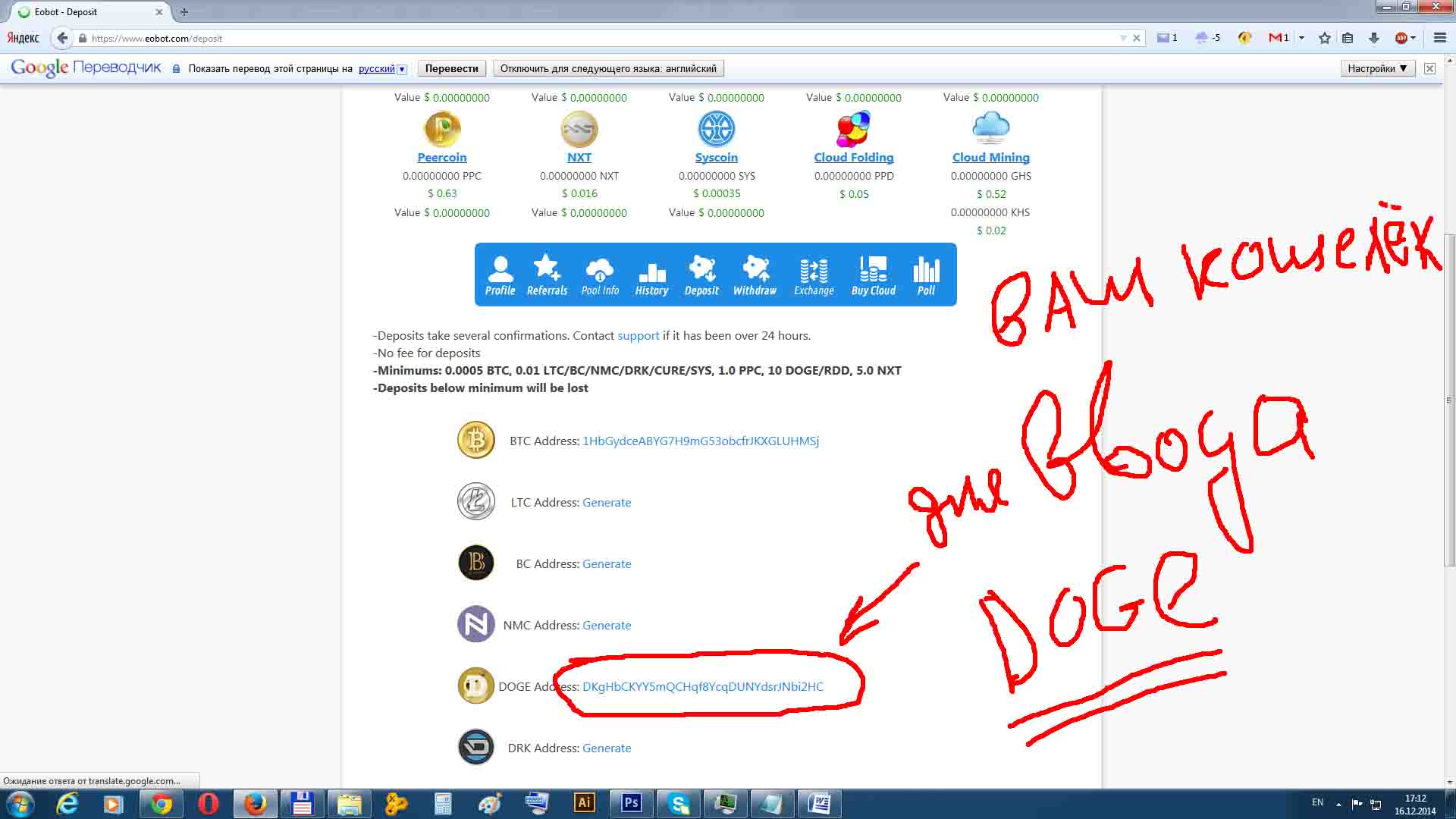This screenshot has width=1456, height=819.
Task: Click the Gmail notifier icon in toolbar
Action: pos(1279,38)
